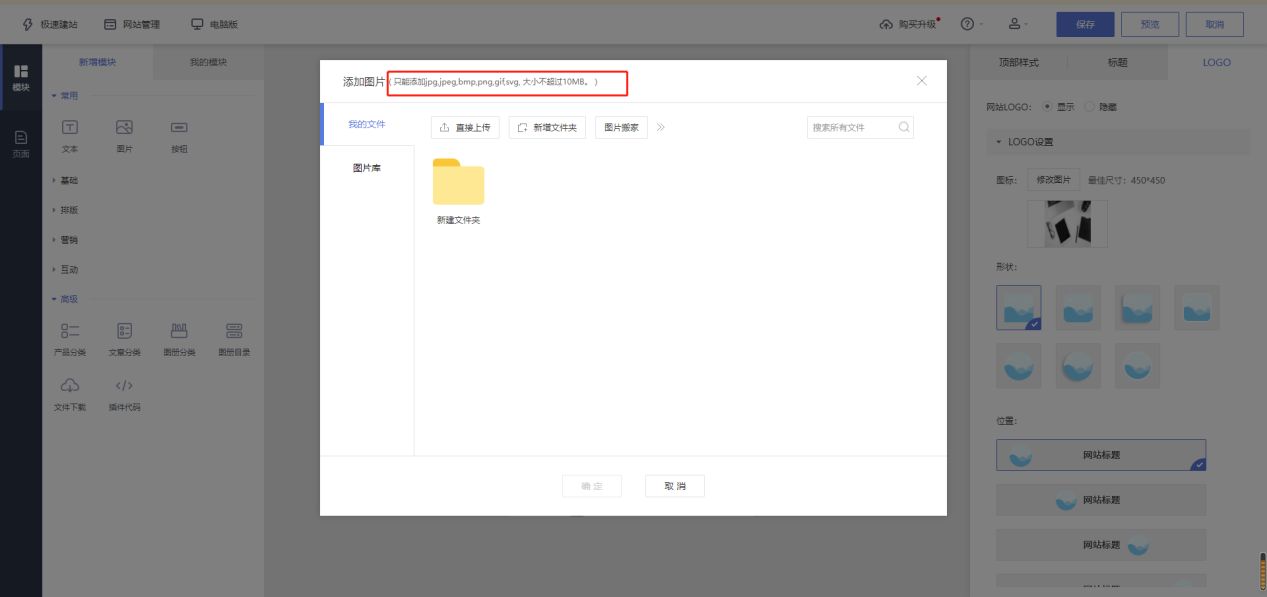Select the checked square logo shape

1019,308
